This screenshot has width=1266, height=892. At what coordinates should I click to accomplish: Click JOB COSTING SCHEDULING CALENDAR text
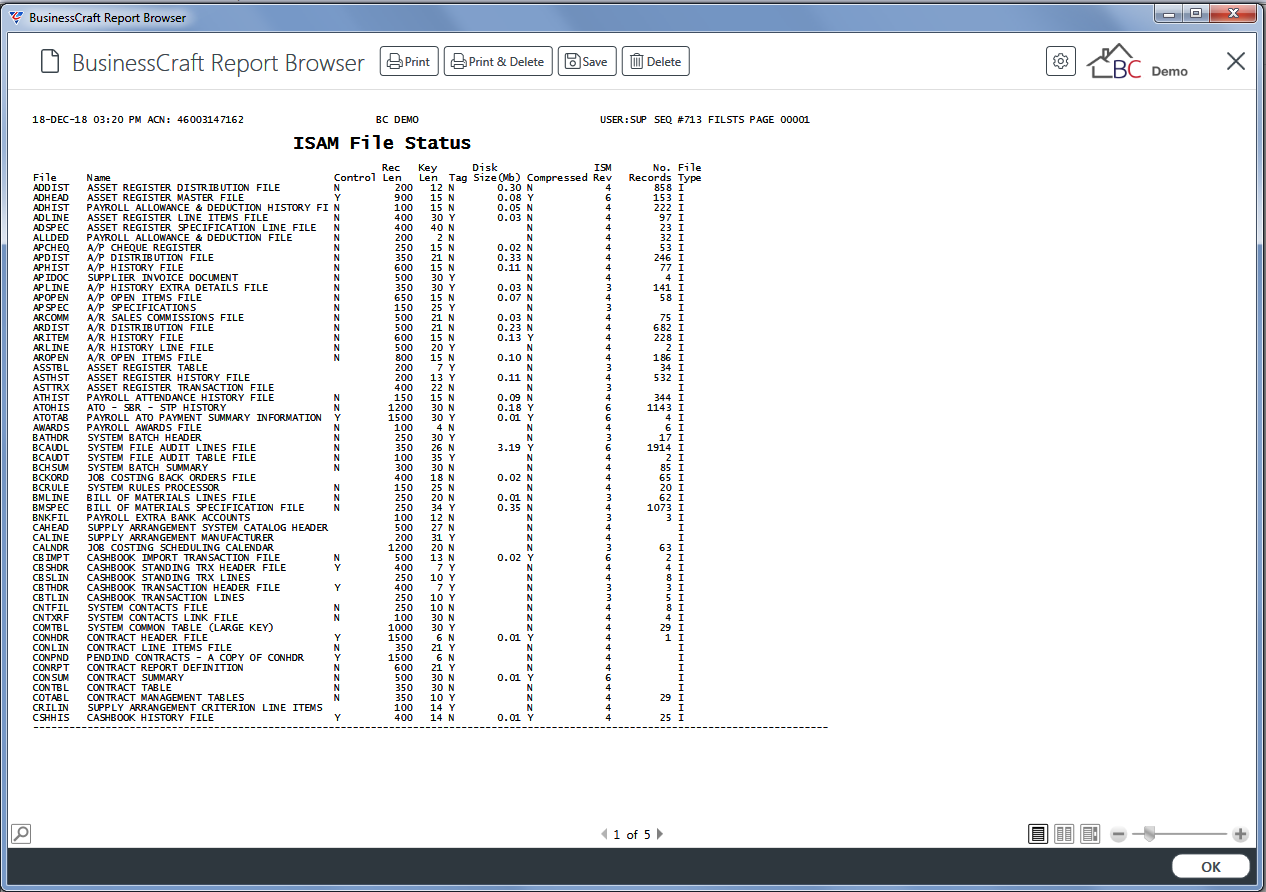click(x=180, y=548)
